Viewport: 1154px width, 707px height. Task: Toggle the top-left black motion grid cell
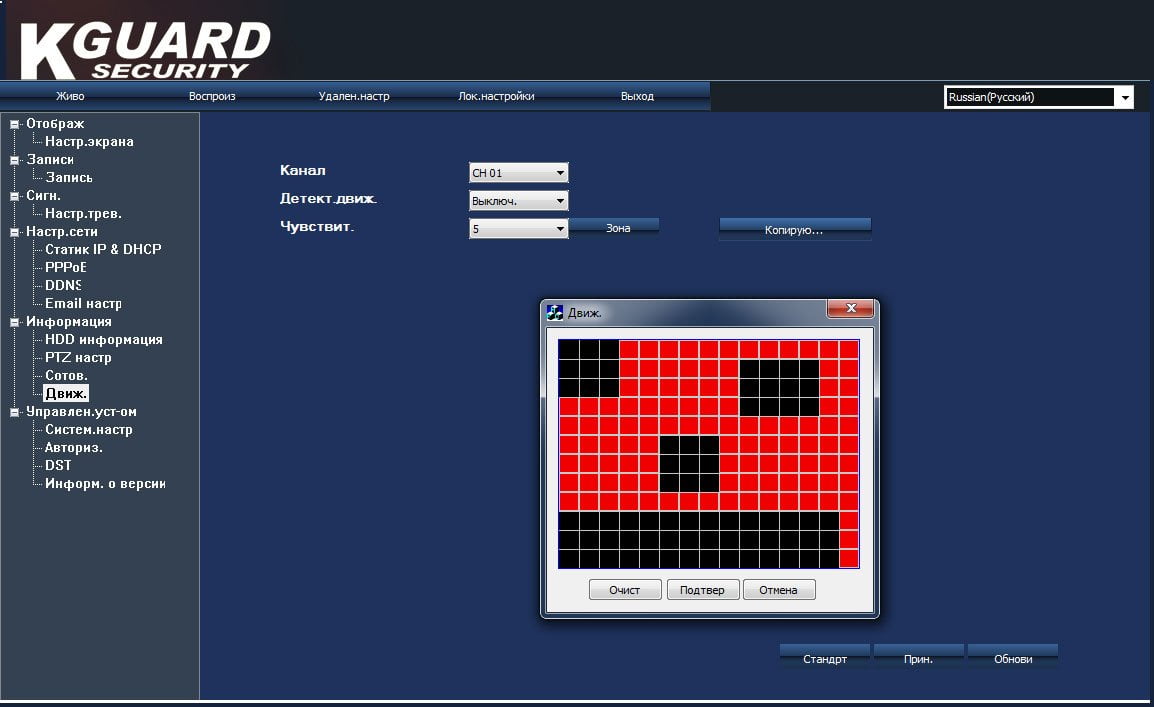pyautogui.click(x=569, y=349)
